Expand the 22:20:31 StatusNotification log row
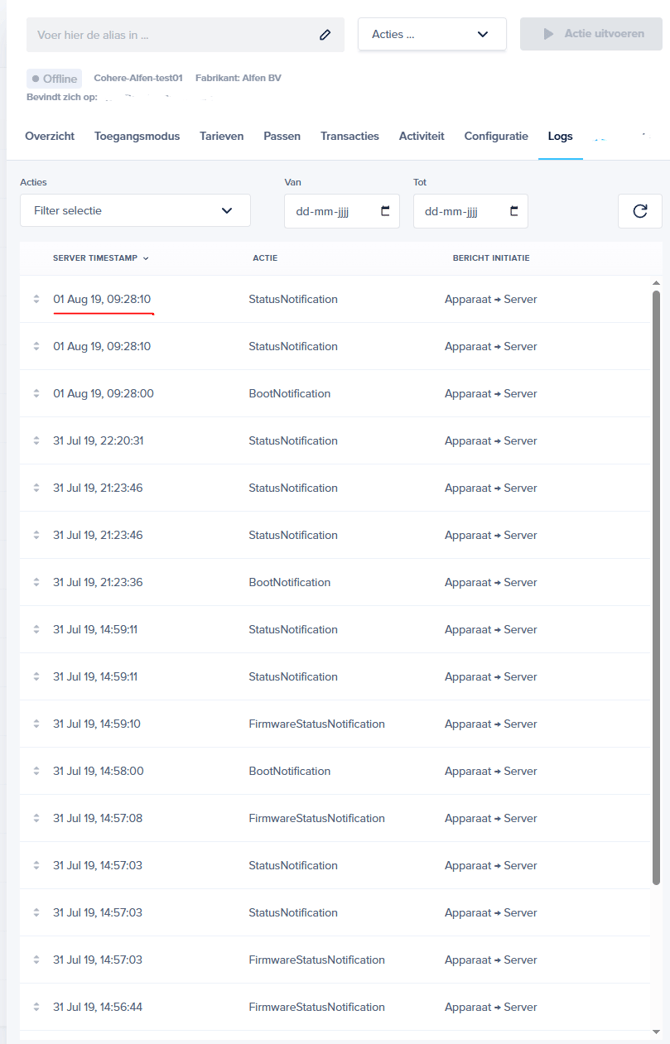This screenshot has height=1044, width=670. (x=37, y=441)
